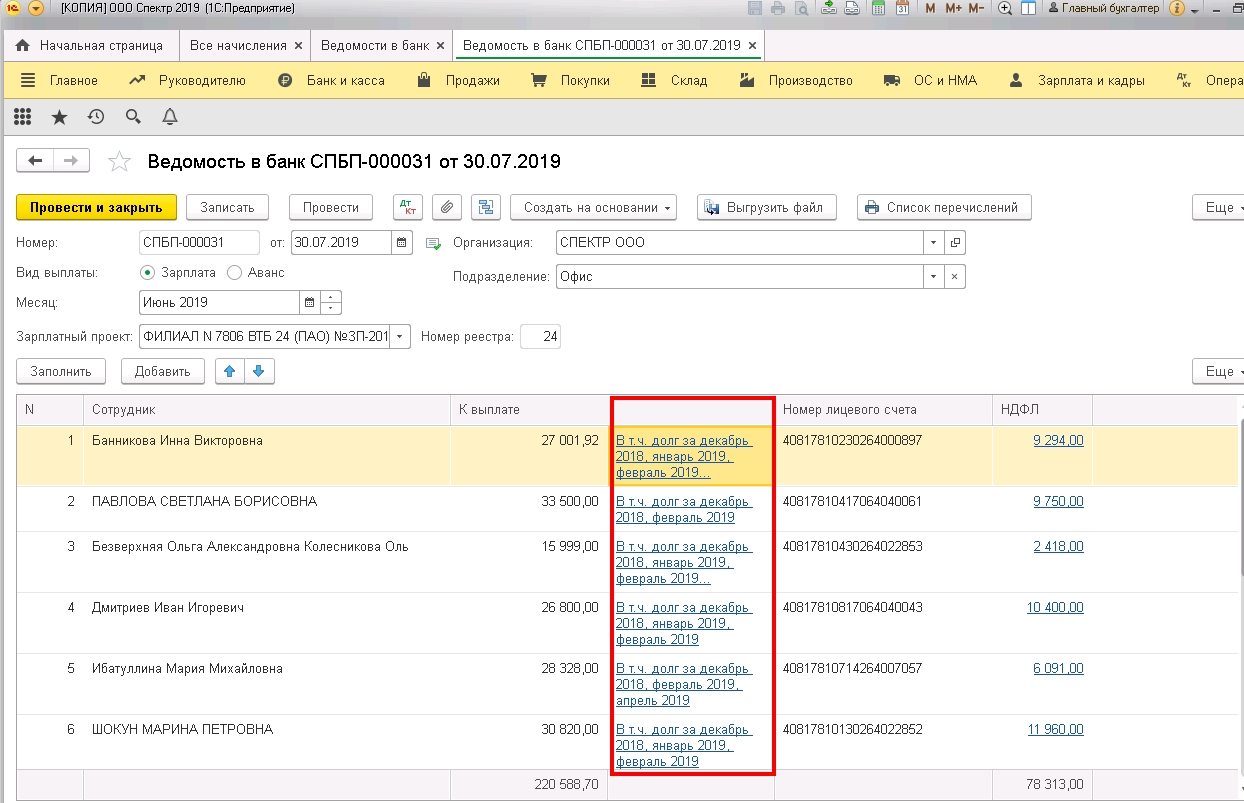Open notifications bell icon
Viewport: 1244px width, 803px height.
tap(170, 117)
